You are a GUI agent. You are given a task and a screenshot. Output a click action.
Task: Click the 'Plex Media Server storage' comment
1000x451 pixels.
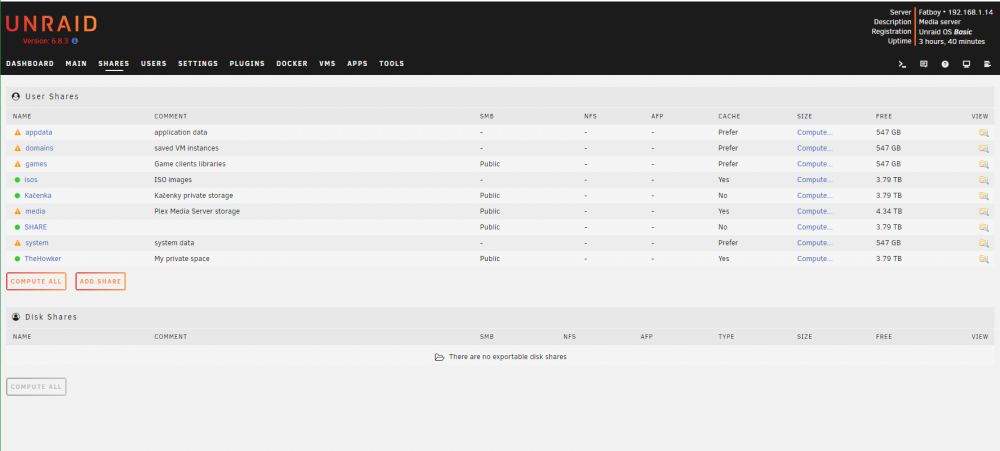tap(197, 211)
